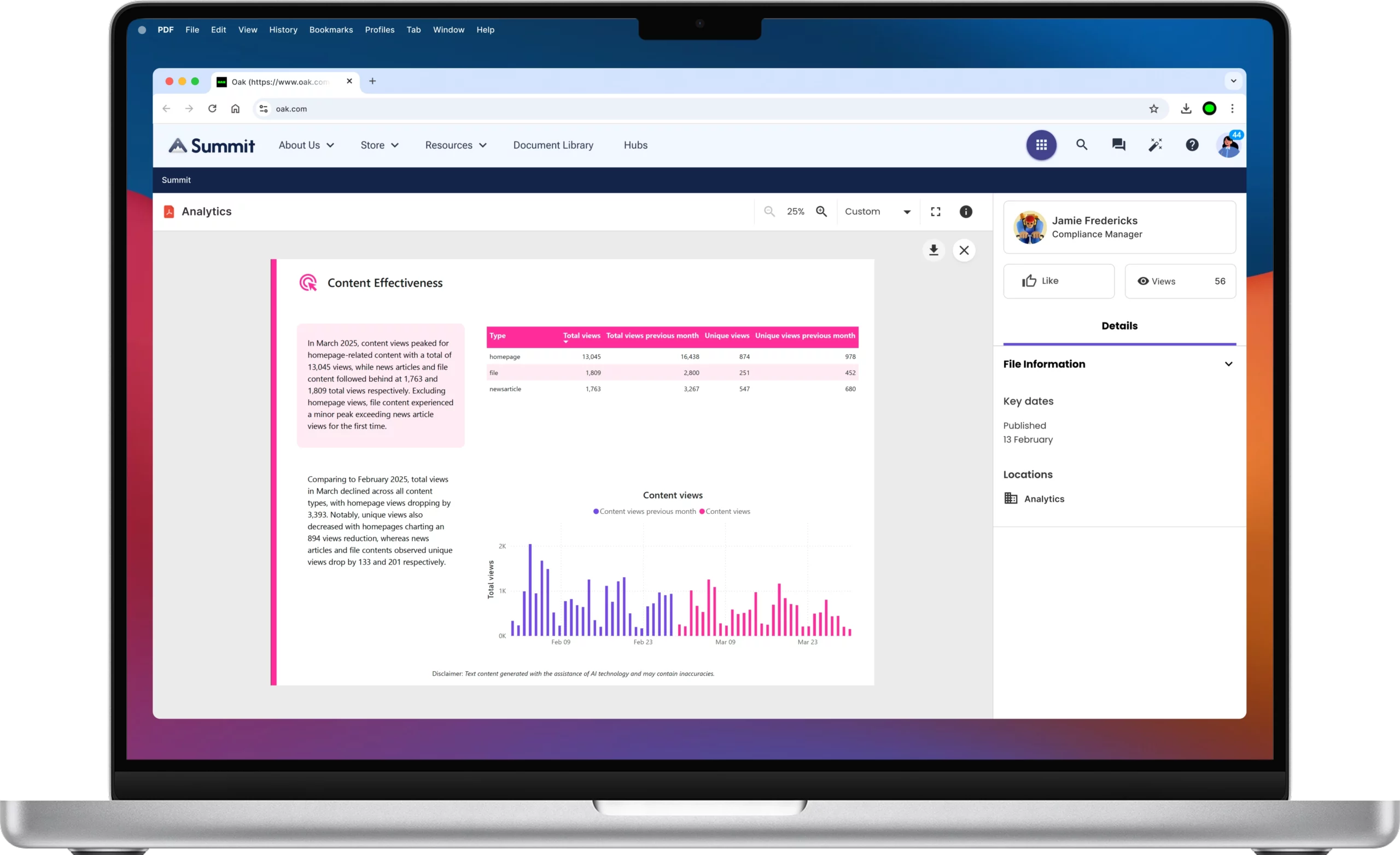Click Jamie Fredericks avatar picture

tap(1030, 227)
